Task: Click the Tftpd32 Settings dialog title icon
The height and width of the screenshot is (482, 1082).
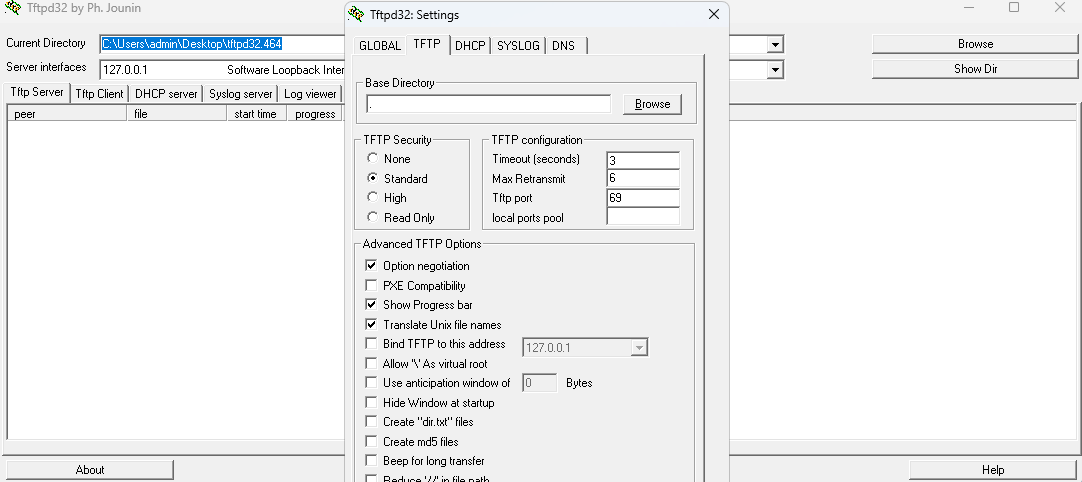Action: [x=355, y=15]
